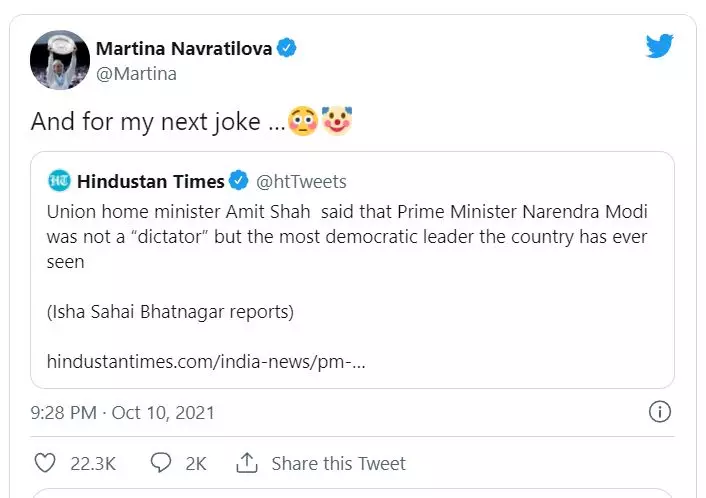Click the clown face emoji

coord(338,122)
